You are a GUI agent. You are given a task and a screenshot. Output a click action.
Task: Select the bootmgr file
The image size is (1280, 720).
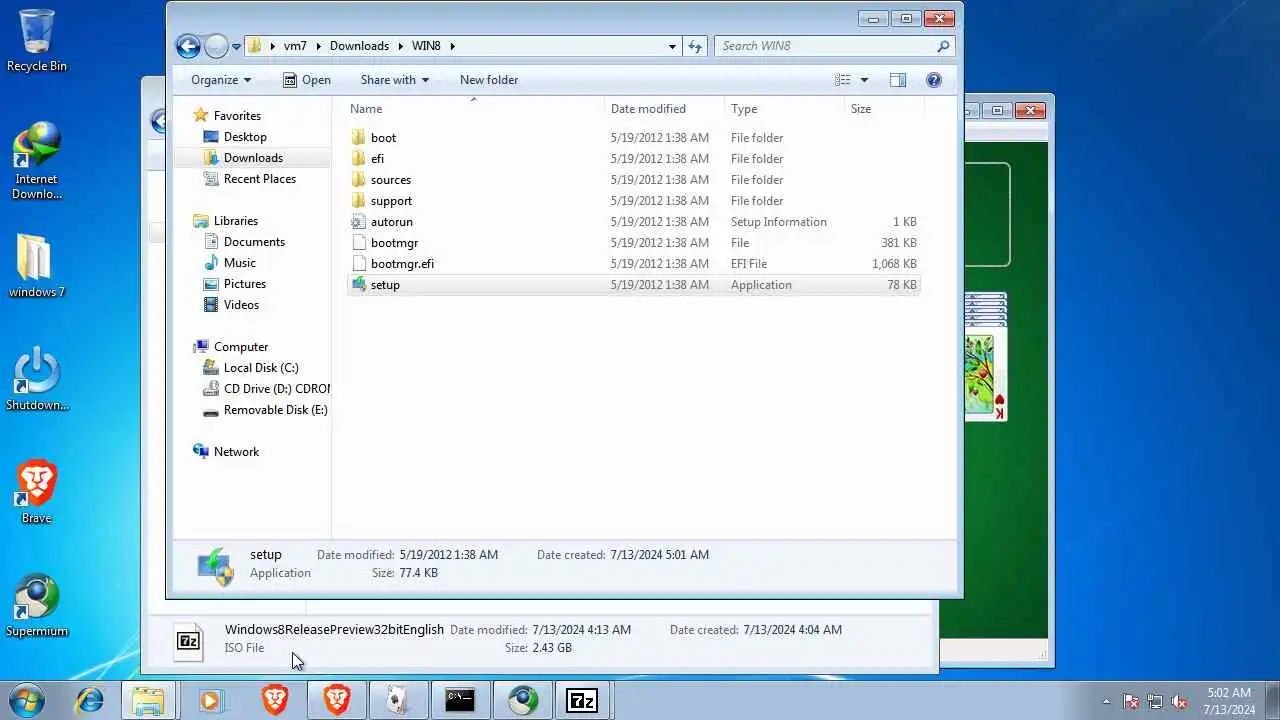634,243
